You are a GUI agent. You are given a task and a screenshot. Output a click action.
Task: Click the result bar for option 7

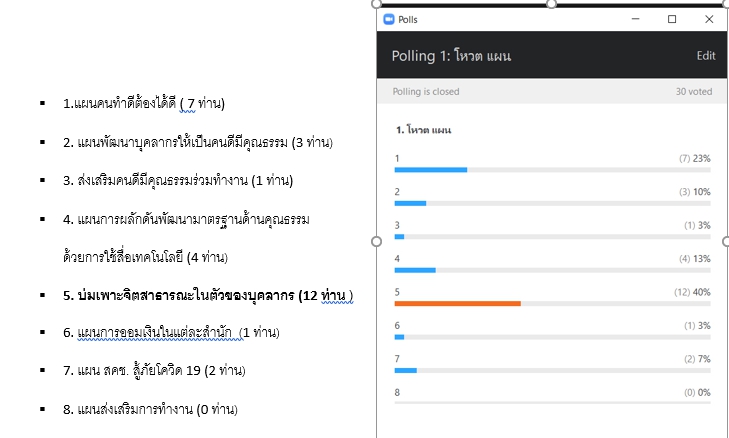tap(405, 371)
